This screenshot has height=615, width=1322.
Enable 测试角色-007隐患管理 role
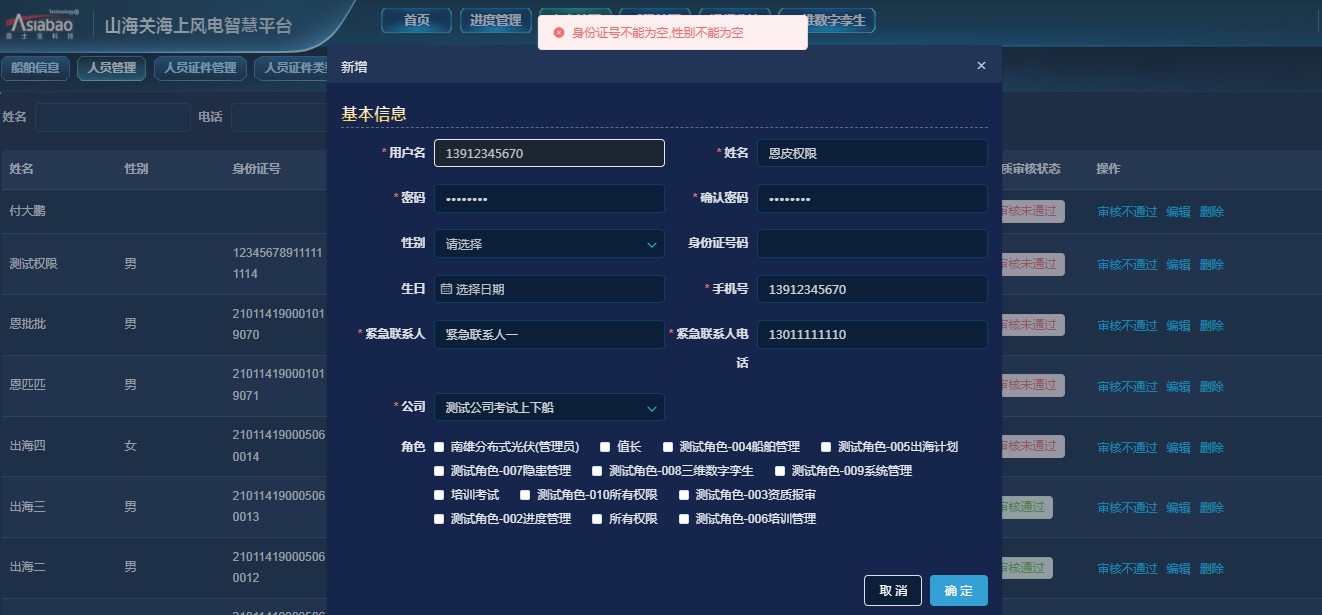click(439, 470)
